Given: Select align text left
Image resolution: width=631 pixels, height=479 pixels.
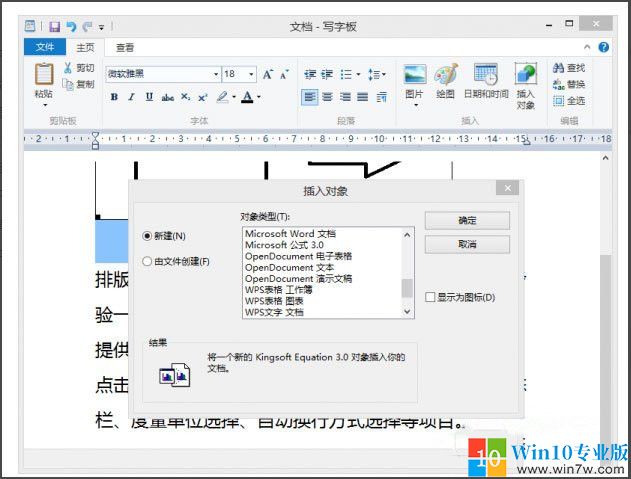Looking at the screenshot, I should pos(309,97).
